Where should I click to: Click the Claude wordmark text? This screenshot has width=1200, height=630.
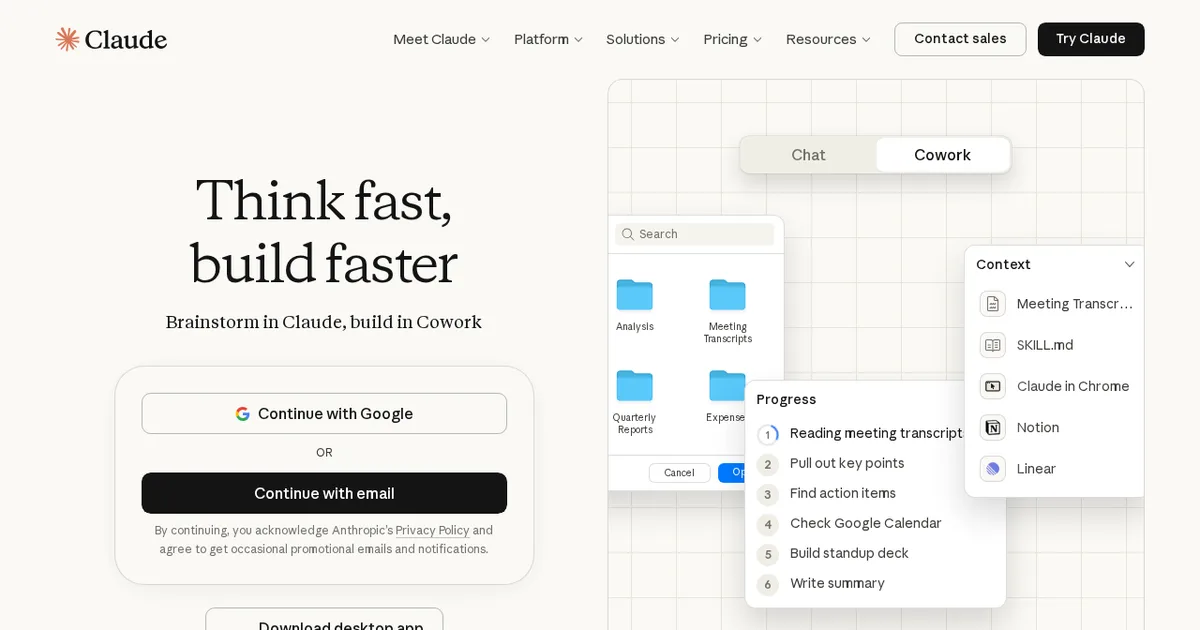[126, 39]
